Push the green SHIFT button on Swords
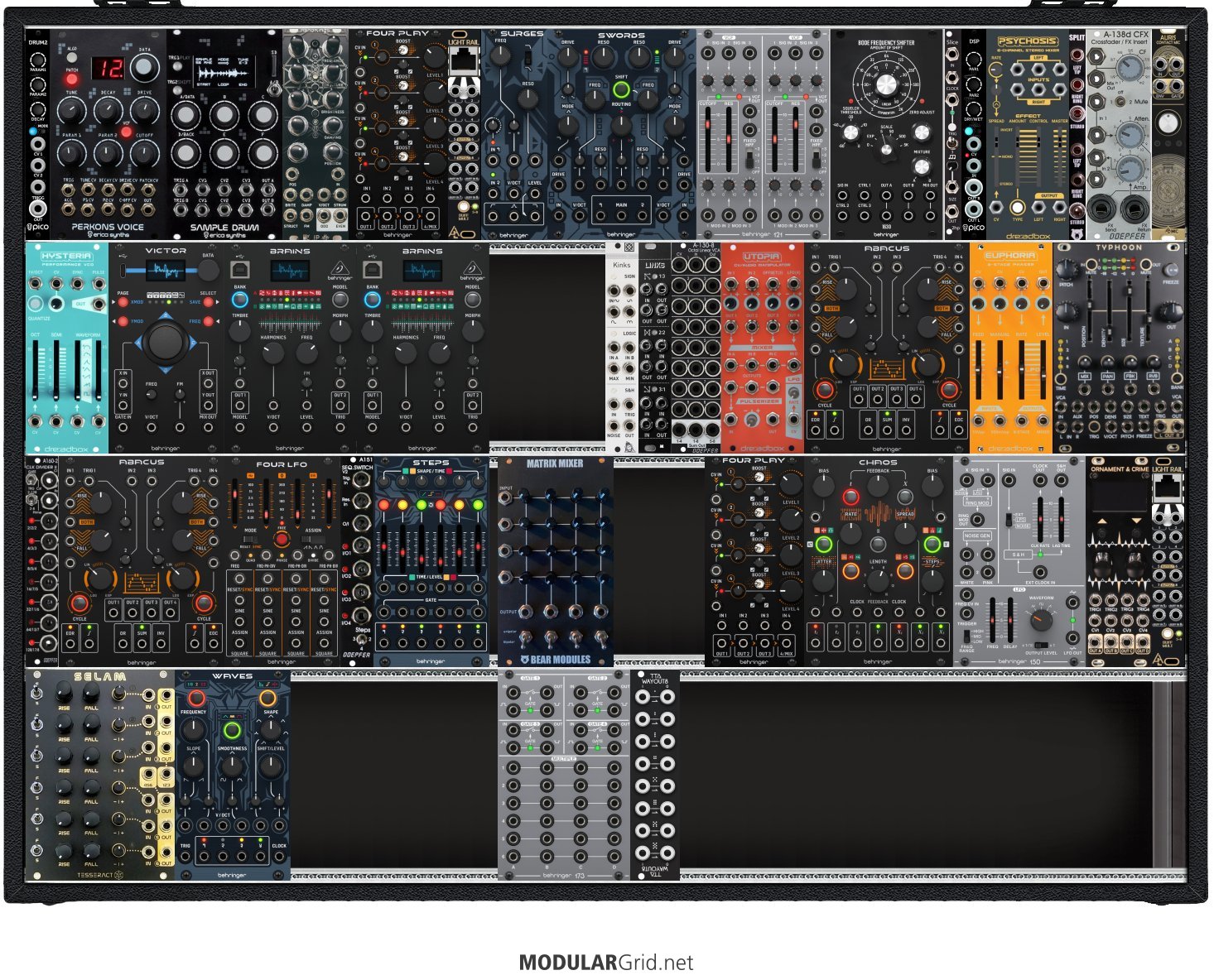This screenshot has width=1214, height=980. tap(621, 90)
